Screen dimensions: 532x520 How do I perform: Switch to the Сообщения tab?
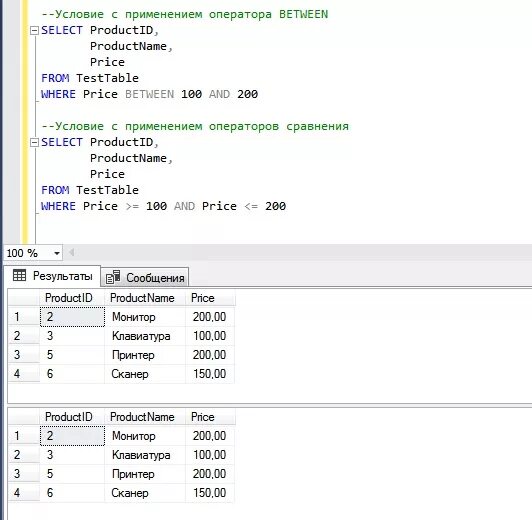[x=145, y=278]
